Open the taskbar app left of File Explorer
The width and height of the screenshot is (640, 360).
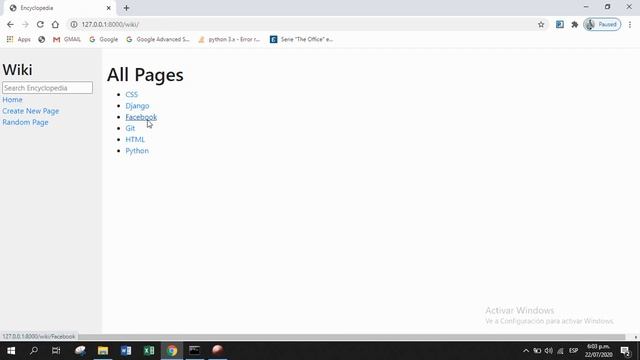click(80, 351)
